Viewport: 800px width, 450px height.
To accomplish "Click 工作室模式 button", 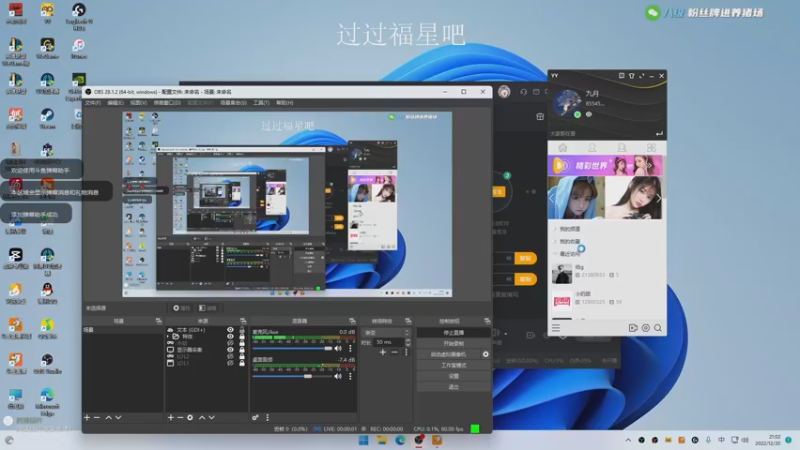I will click(x=453, y=365).
